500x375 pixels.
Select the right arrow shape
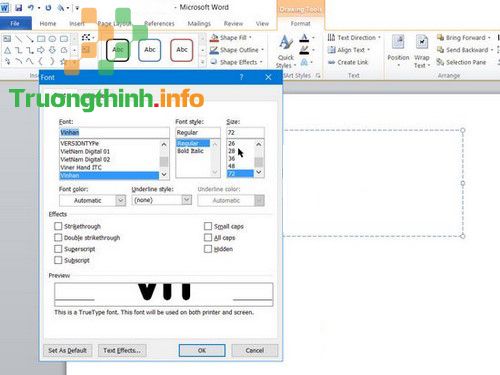click(41, 50)
